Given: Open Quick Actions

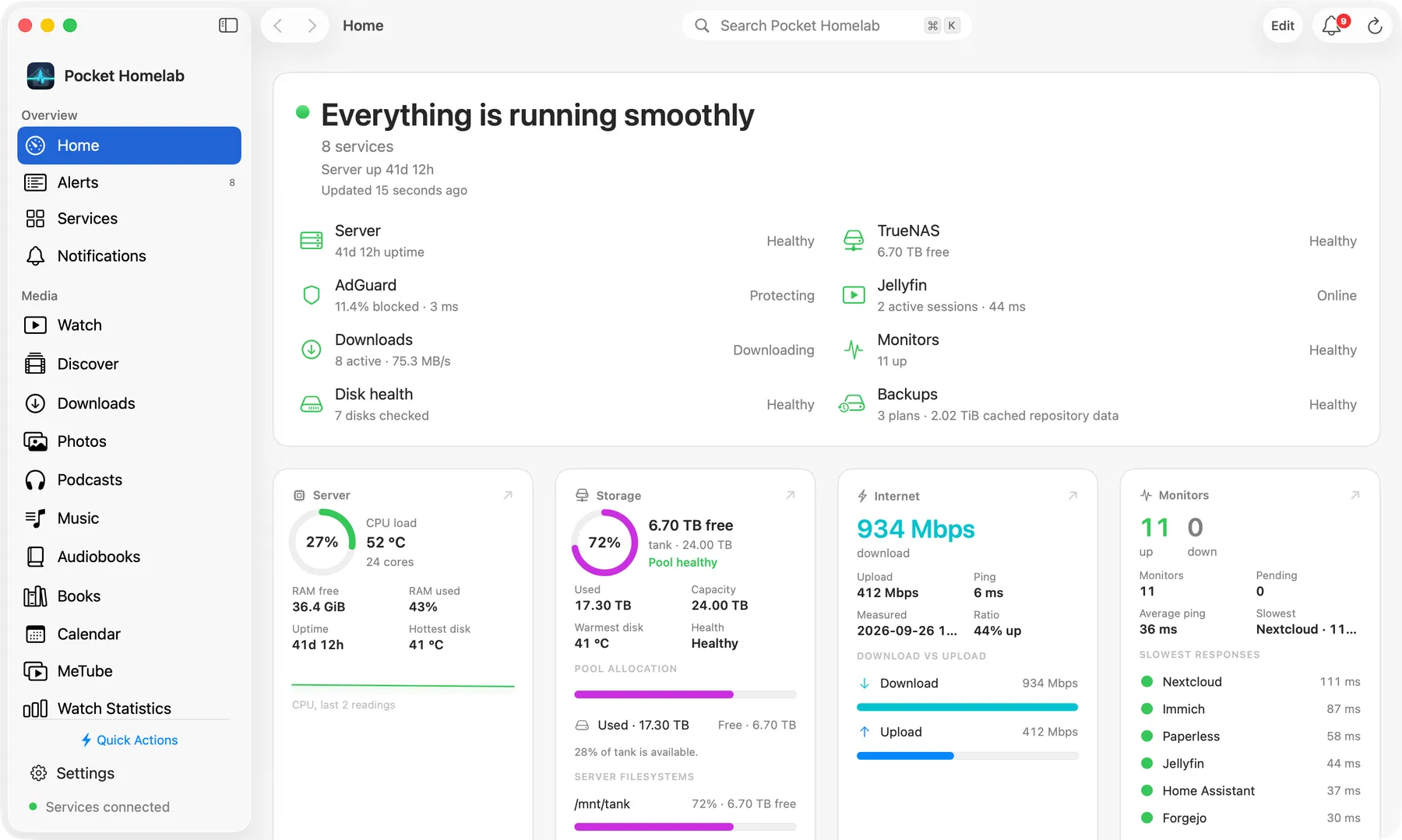Looking at the screenshot, I should click(129, 740).
